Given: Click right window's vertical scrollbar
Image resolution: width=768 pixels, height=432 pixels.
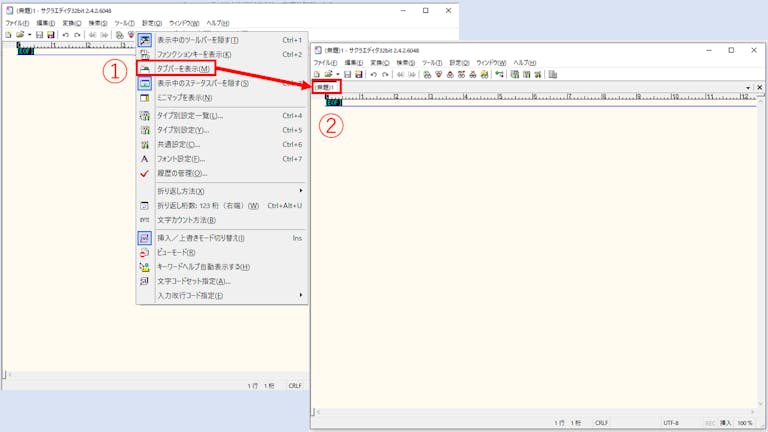Looking at the screenshot, I should [760, 252].
